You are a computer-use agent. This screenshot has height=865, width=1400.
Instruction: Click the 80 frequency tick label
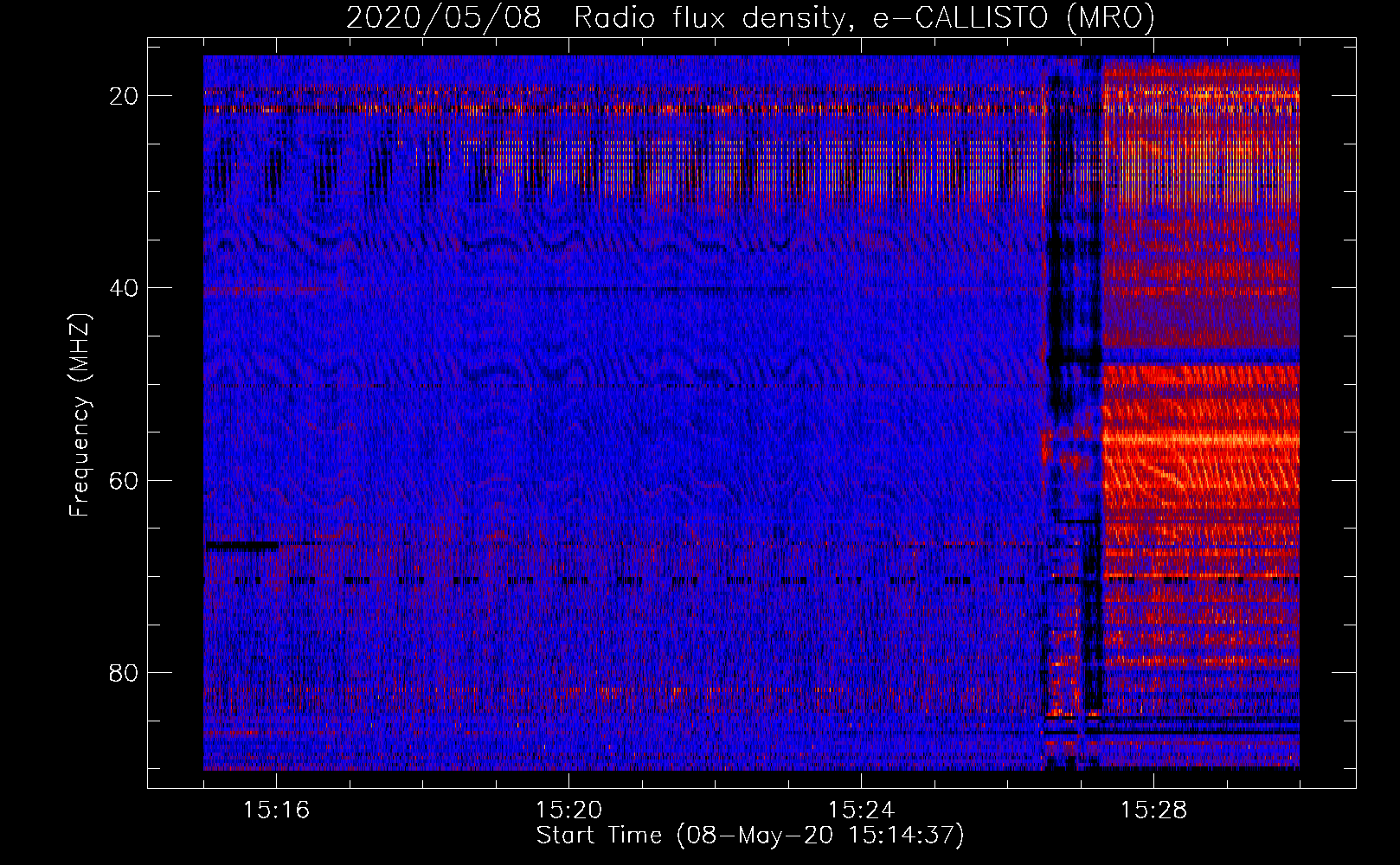point(124,673)
